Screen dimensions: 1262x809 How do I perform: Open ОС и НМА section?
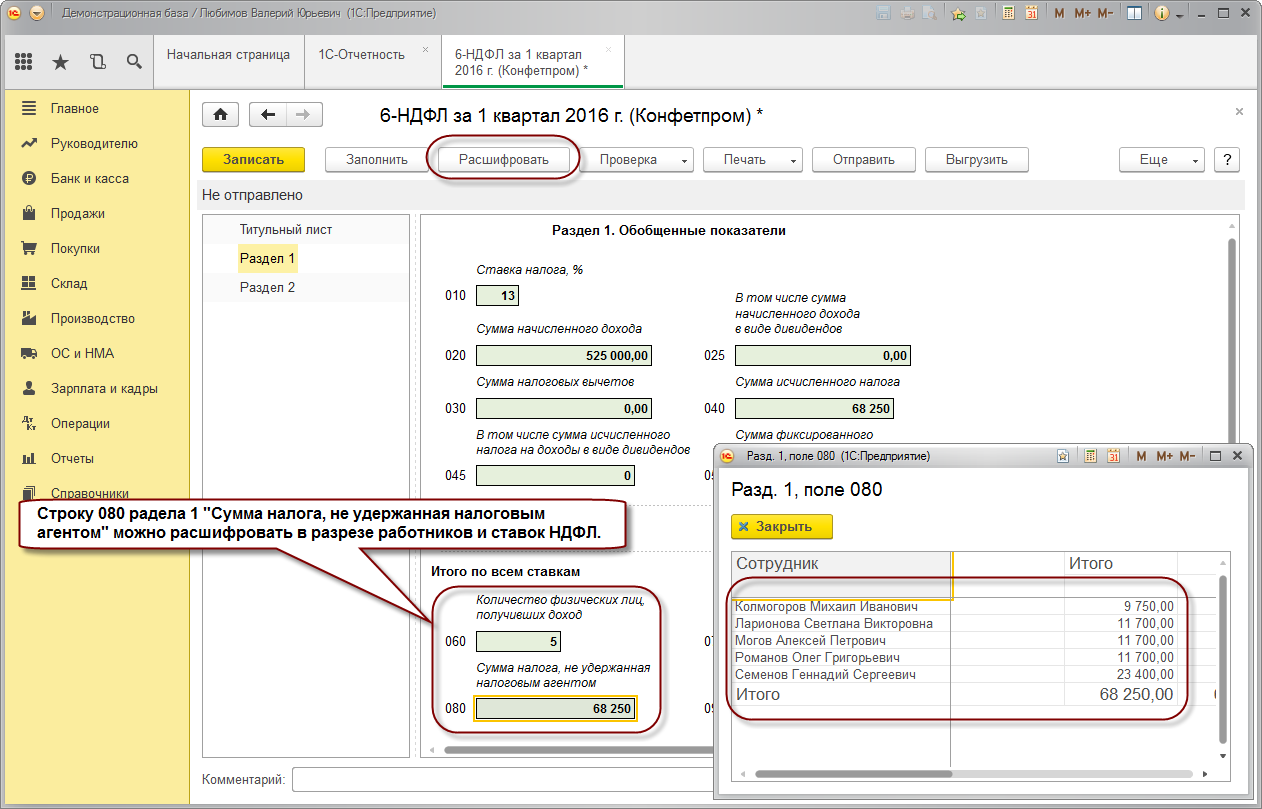tap(83, 353)
